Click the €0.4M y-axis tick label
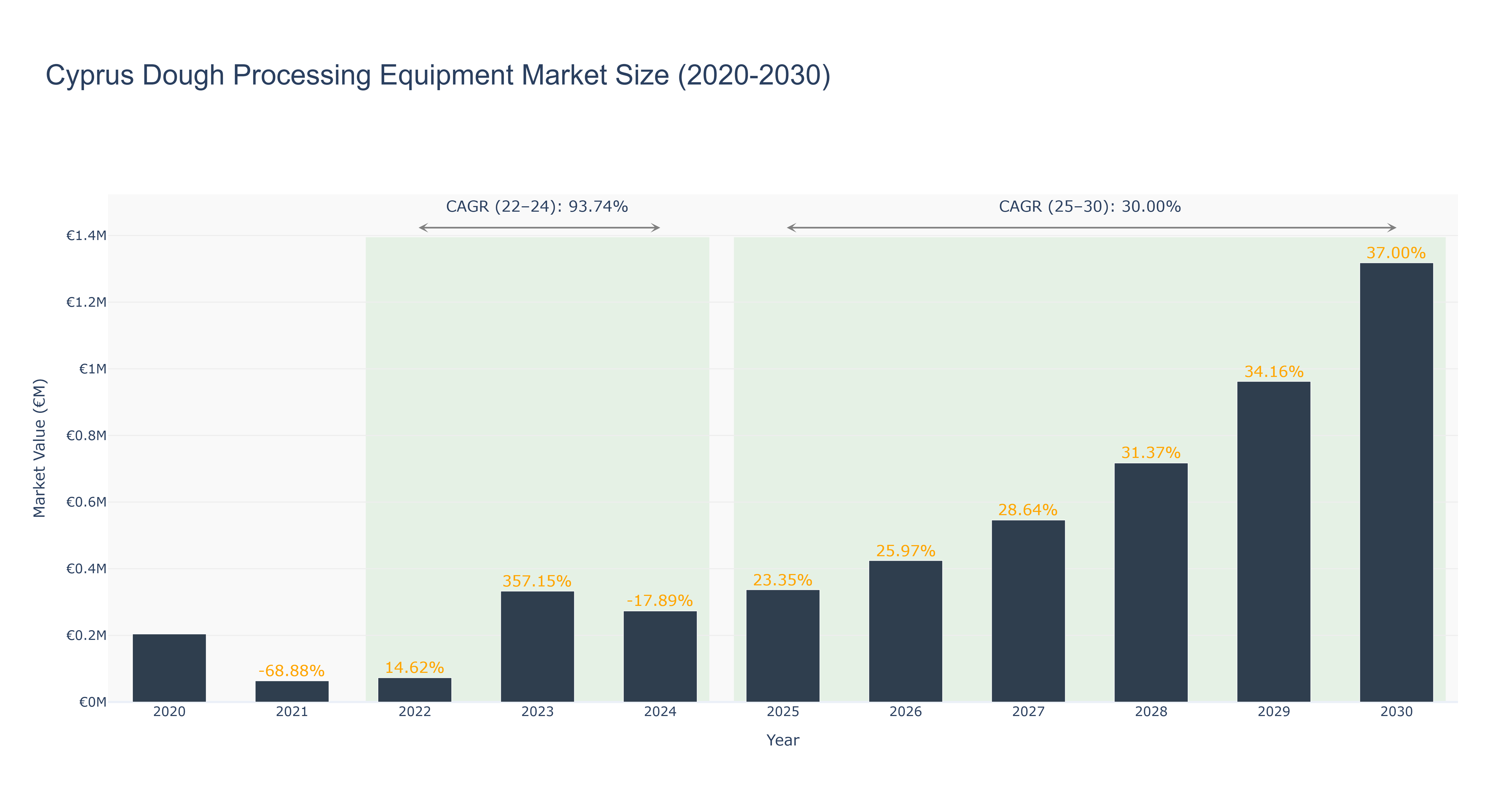This screenshot has height=810, width=1512. coord(86,569)
